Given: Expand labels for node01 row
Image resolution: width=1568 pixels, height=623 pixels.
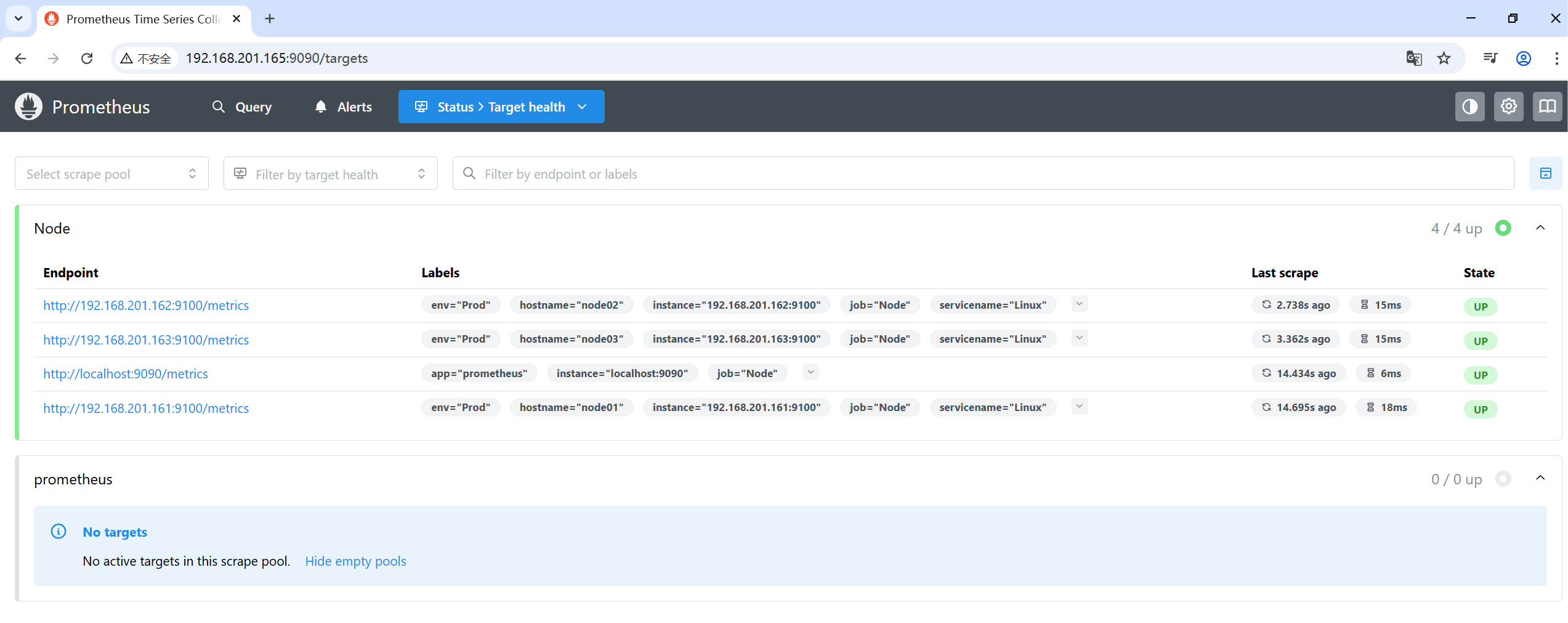Looking at the screenshot, I should pos(1079,406).
